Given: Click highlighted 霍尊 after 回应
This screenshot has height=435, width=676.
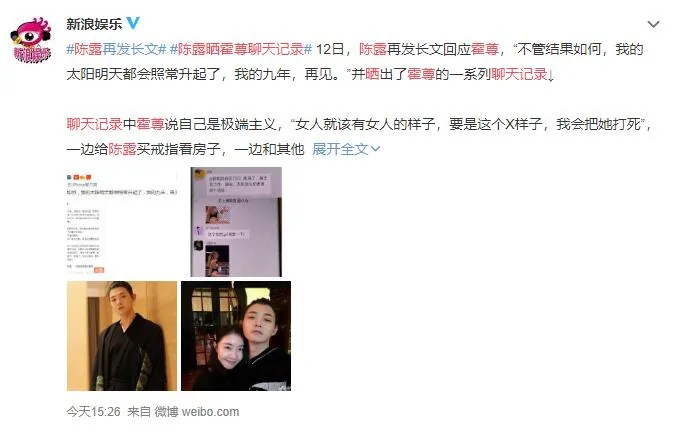Looking at the screenshot, I should (x=485, y=49).
